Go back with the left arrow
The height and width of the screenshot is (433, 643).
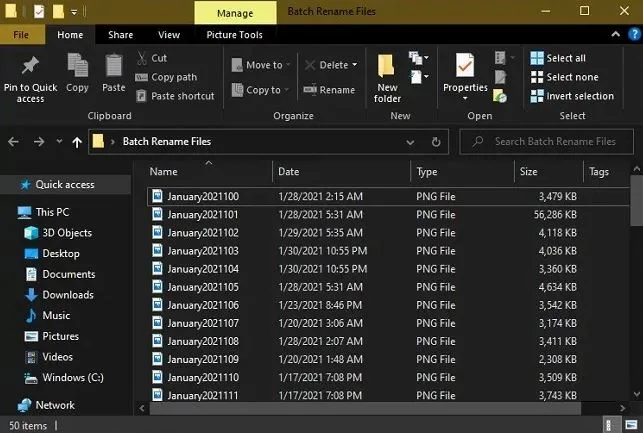13,142
